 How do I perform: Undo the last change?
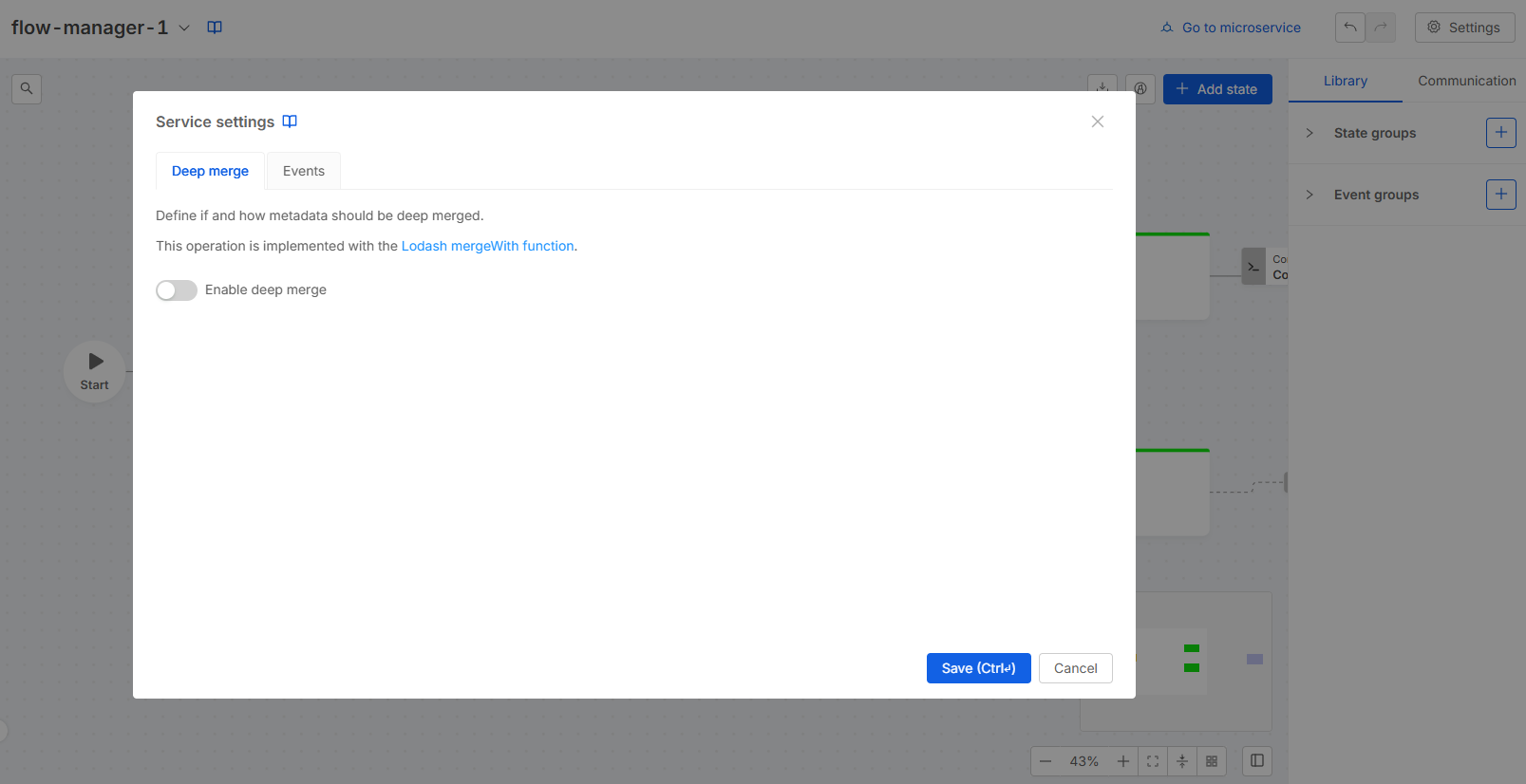pos(1350,28)
